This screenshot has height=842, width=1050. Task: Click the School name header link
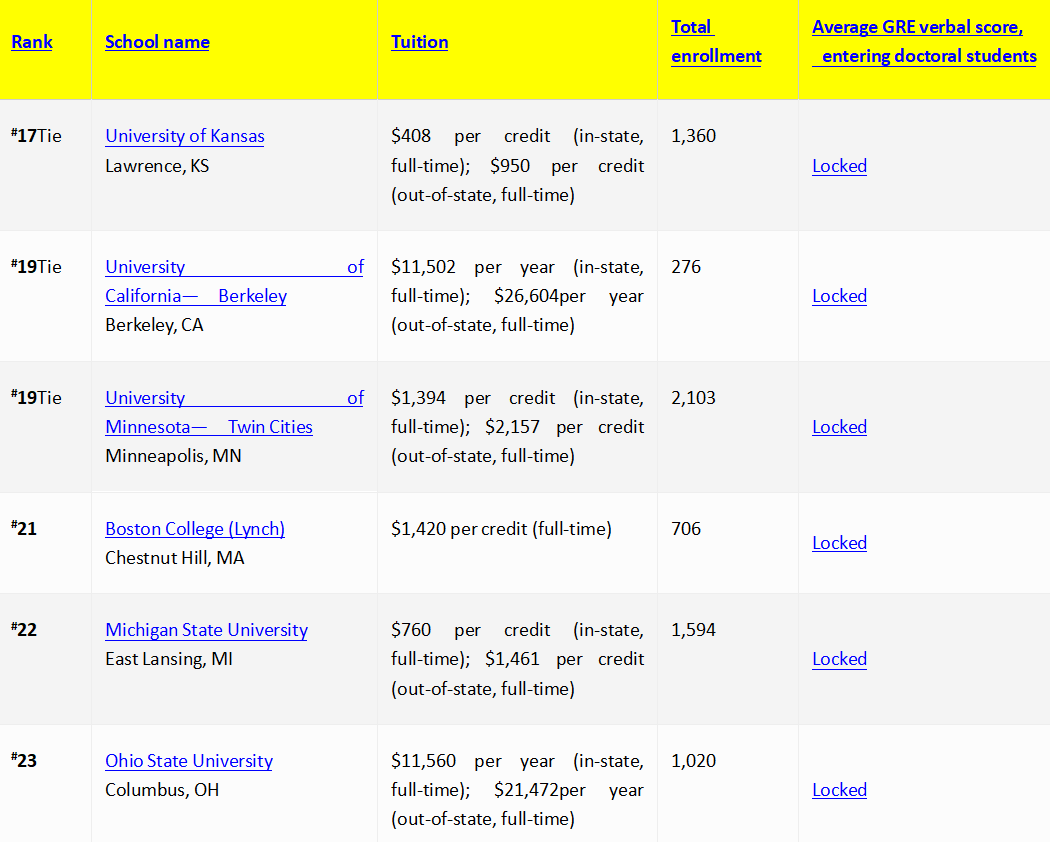click(157, 42)
